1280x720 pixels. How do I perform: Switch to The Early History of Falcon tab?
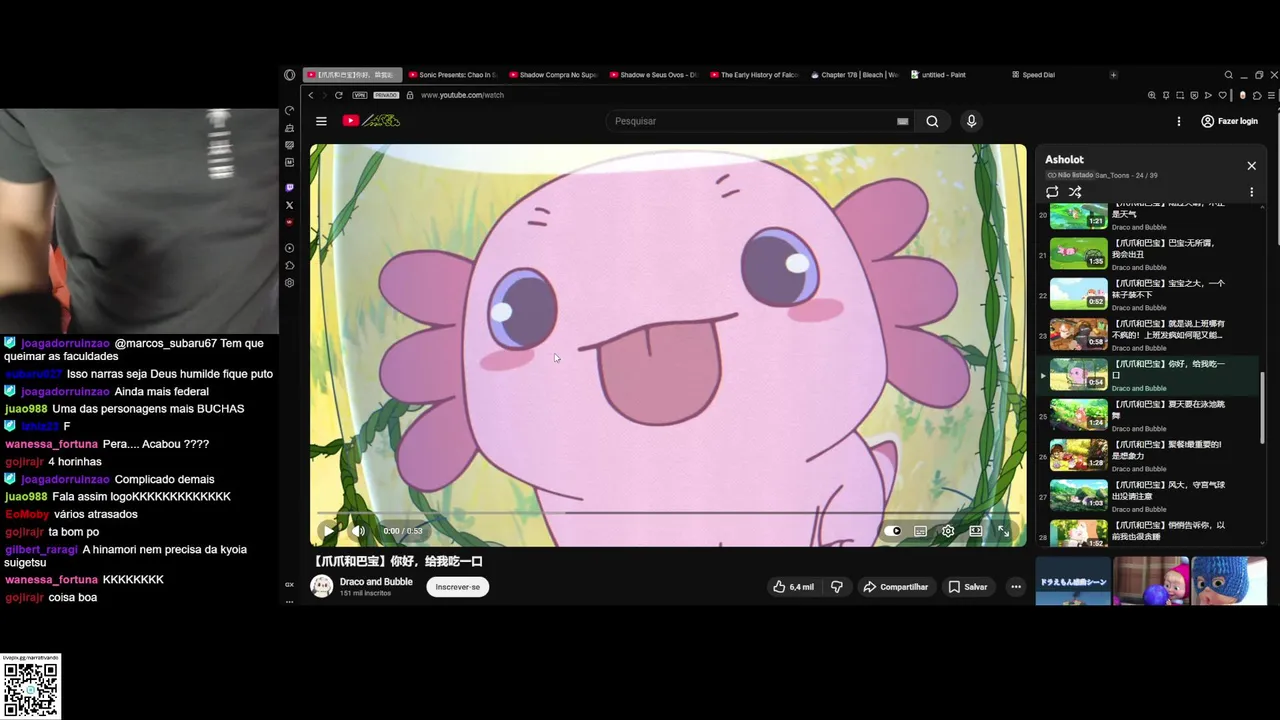point(754,75)
